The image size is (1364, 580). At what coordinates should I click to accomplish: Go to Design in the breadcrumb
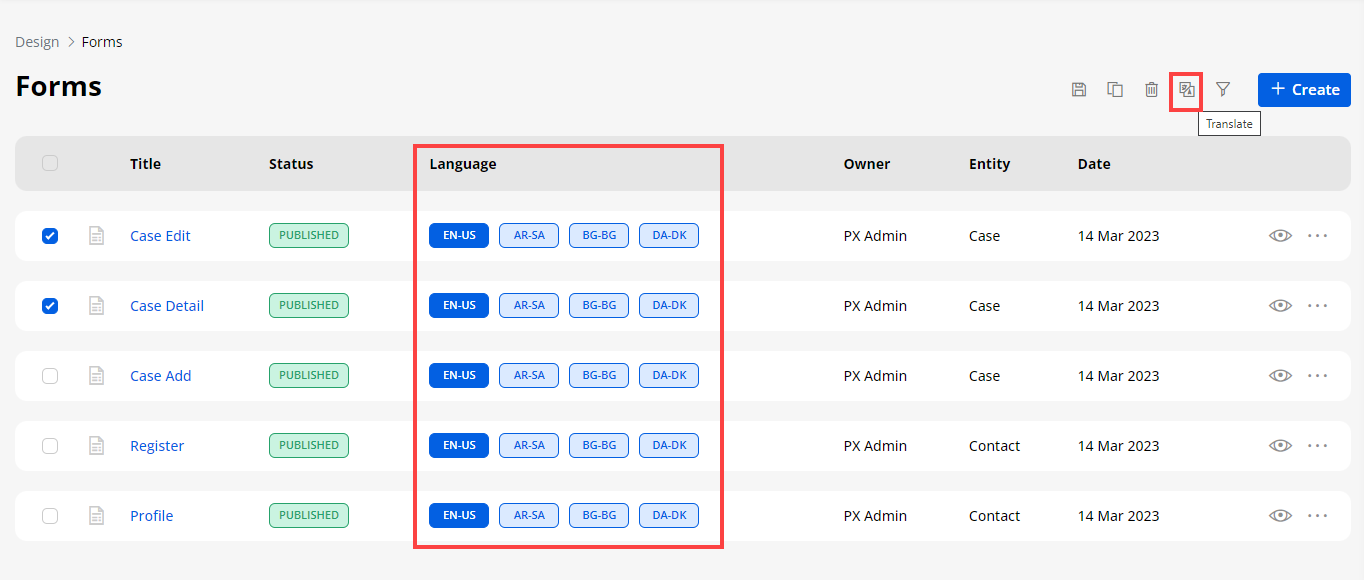click(37, 42)
